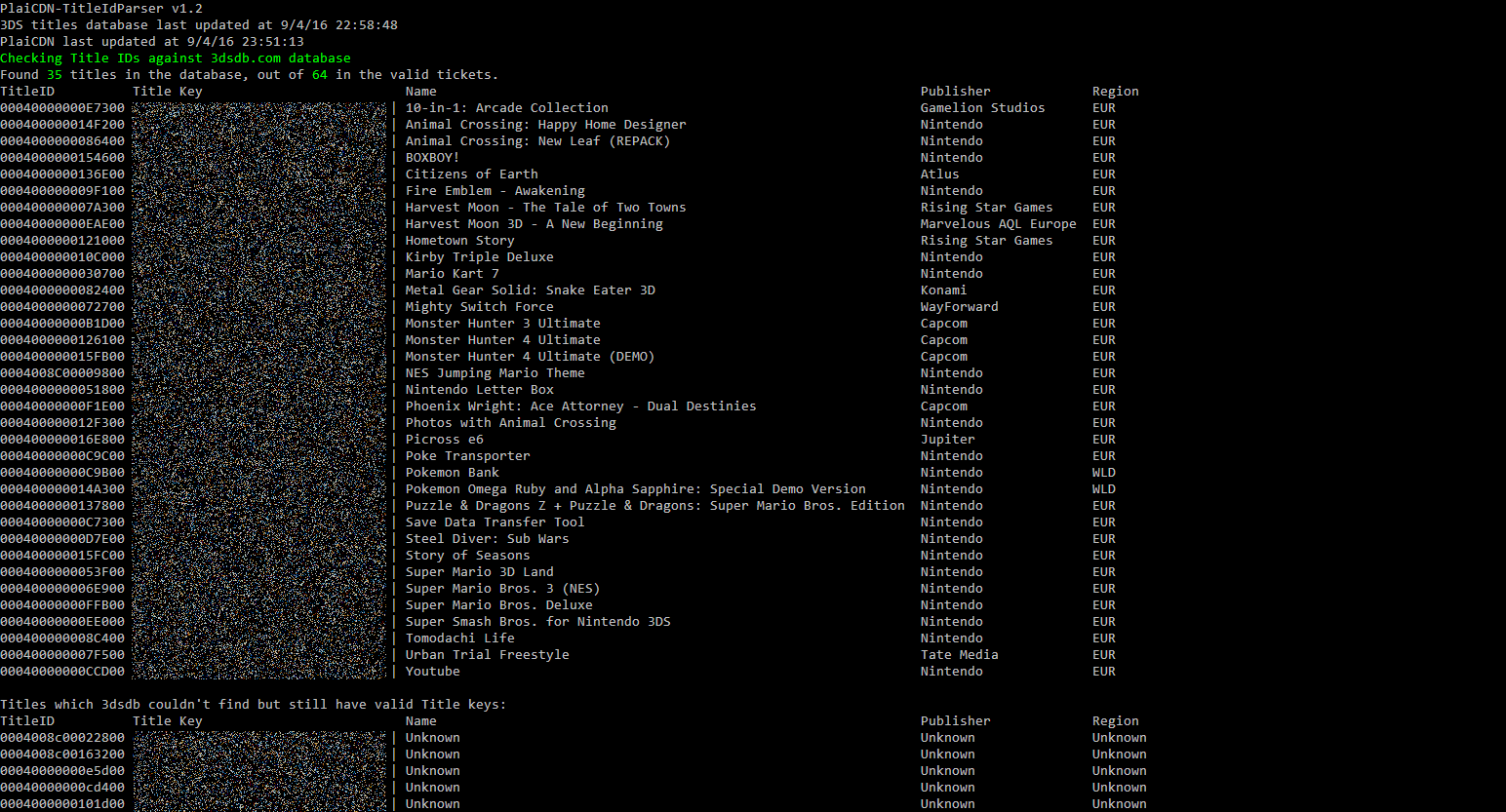This screenshot has height=812, width=1506.
Task: Select 'Fire Emblem - Awakening' row name
Action: point(495,191)
